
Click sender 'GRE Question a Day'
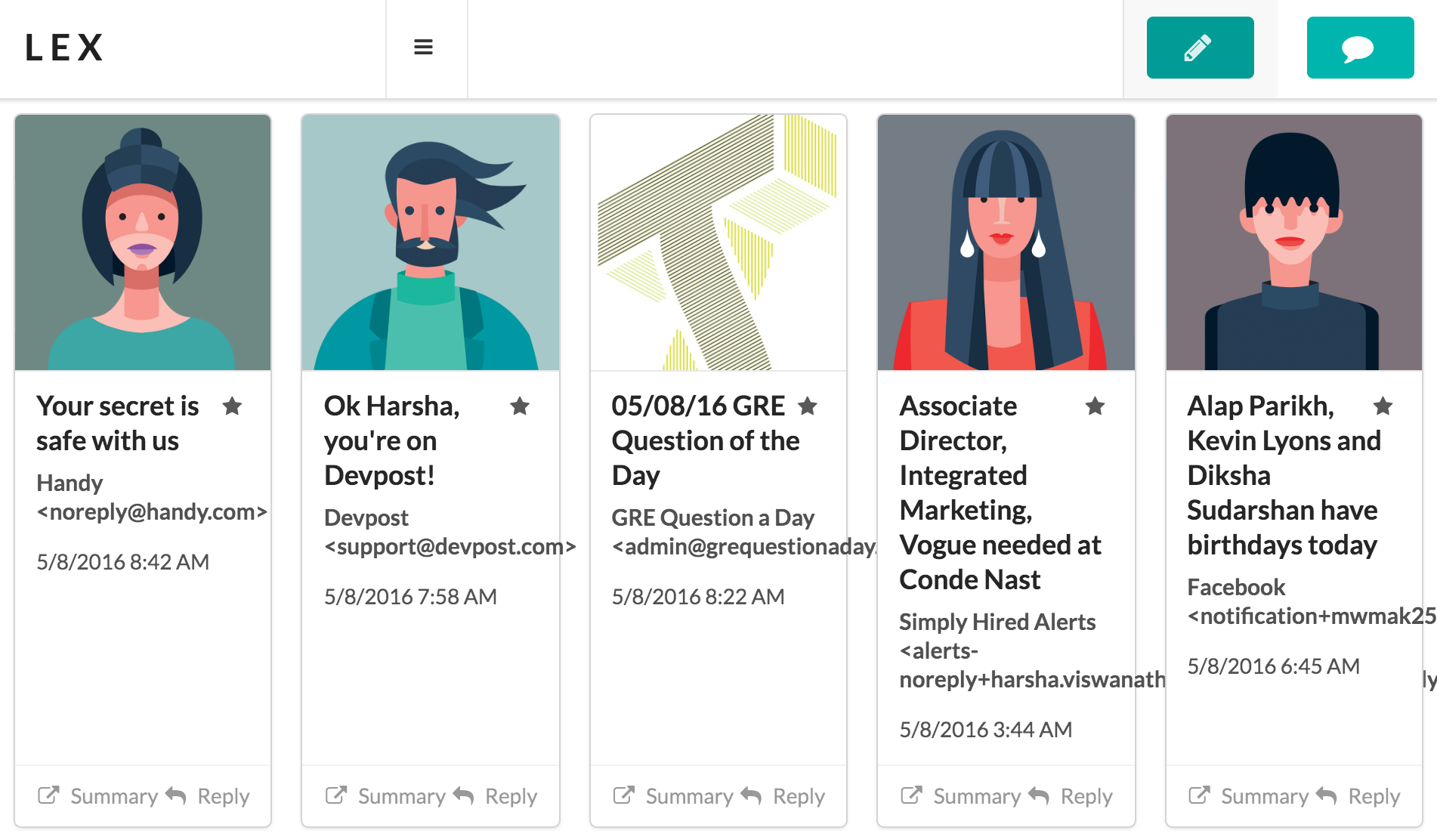pyautogui.click(x=712, y=517)
